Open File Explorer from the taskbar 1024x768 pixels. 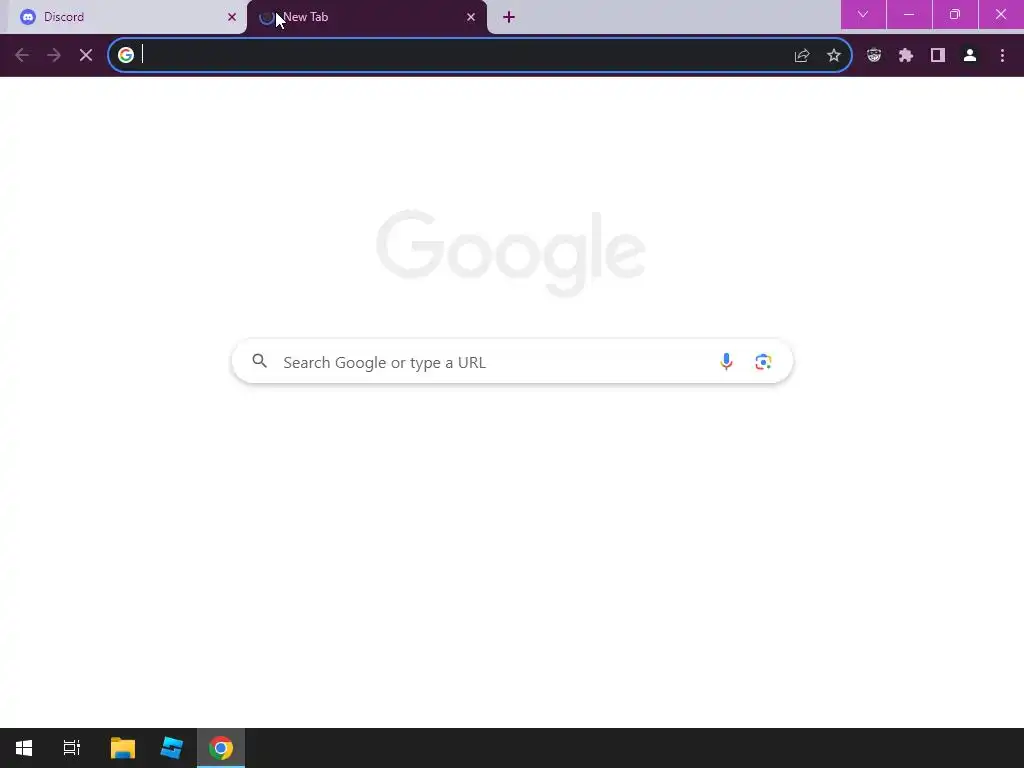tap(123, 748)
